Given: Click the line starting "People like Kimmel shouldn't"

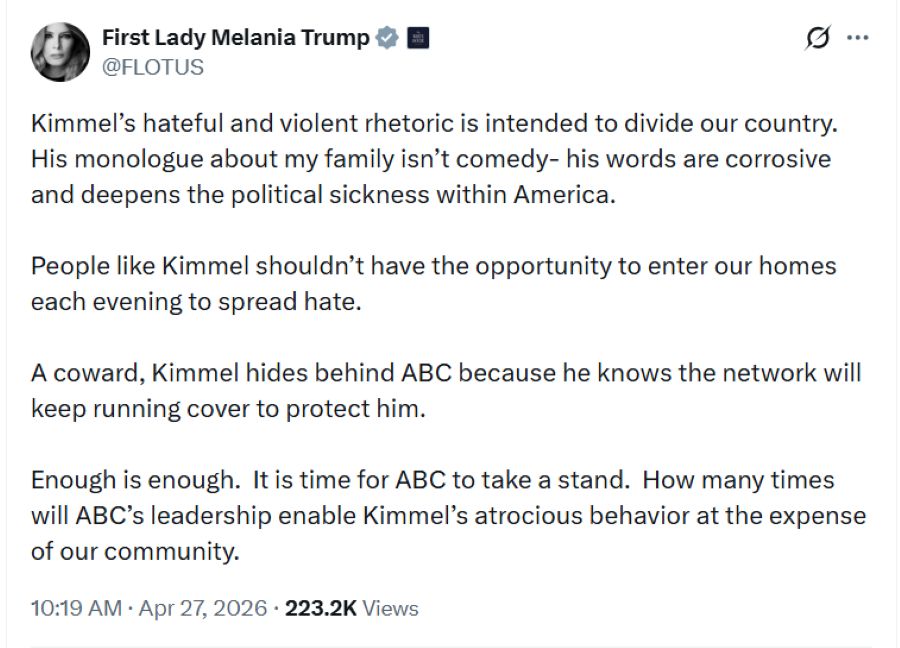Looking at the screenshot, I should pos(433,267).
